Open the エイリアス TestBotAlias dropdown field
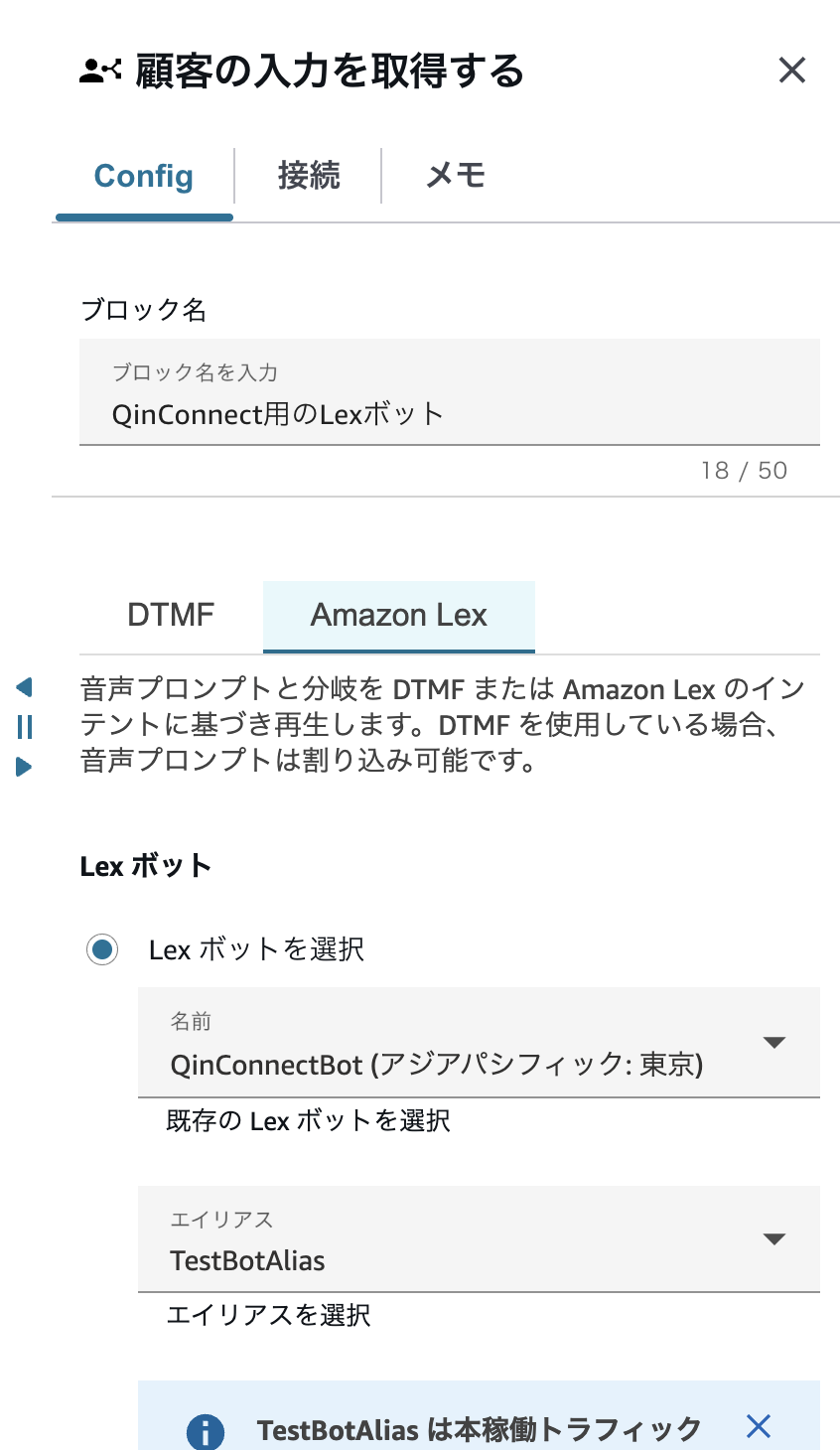Screen dimensions: 840x1450 (457, 1239)
